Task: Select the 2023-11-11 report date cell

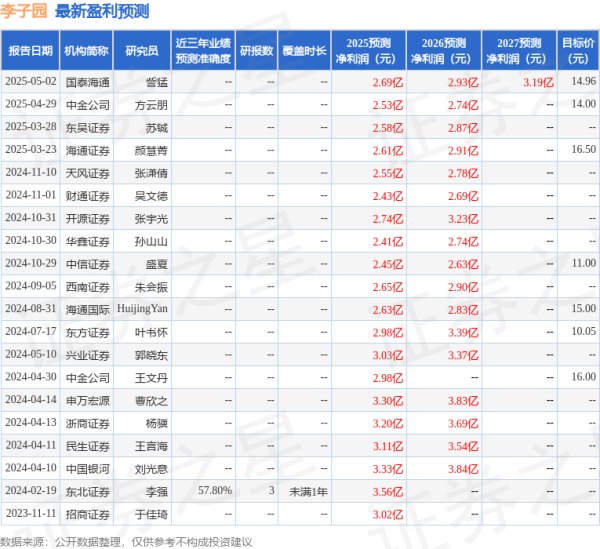Action: pos(29,514)
